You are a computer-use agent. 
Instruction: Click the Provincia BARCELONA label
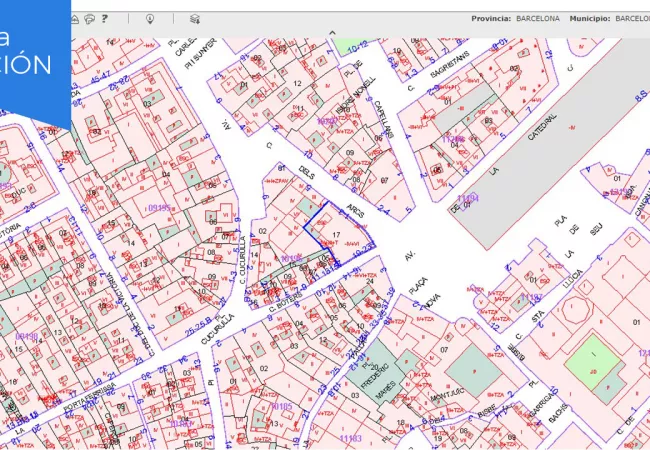tap(515, 19)
